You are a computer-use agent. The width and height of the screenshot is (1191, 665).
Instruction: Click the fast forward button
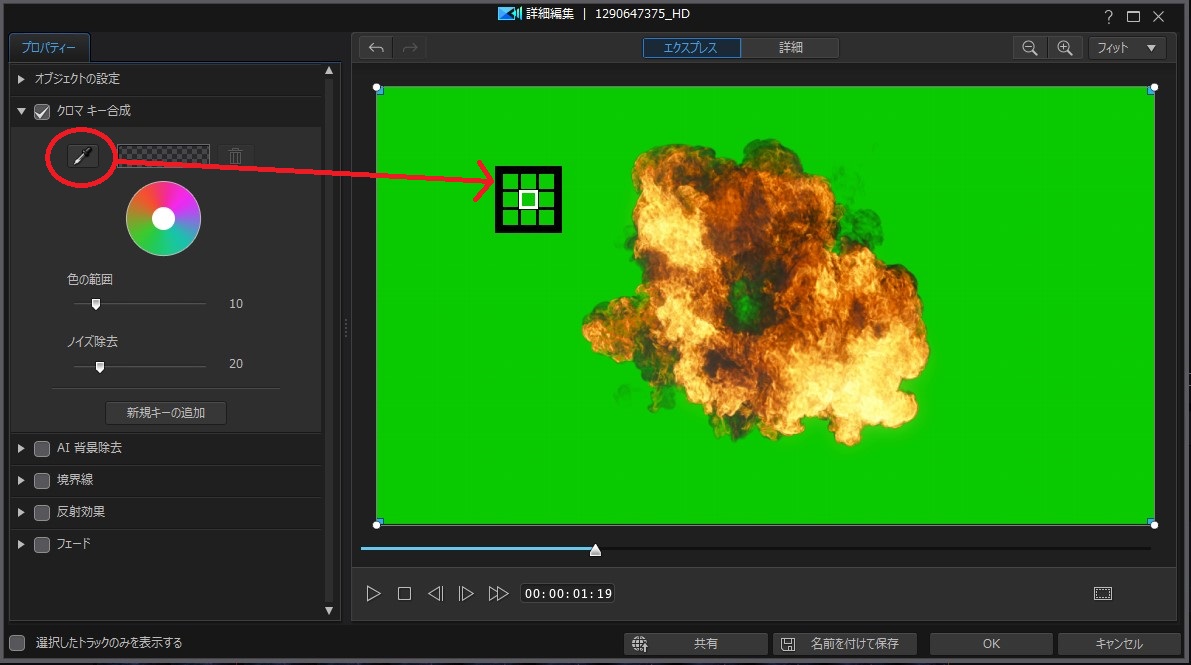point(498,593)
